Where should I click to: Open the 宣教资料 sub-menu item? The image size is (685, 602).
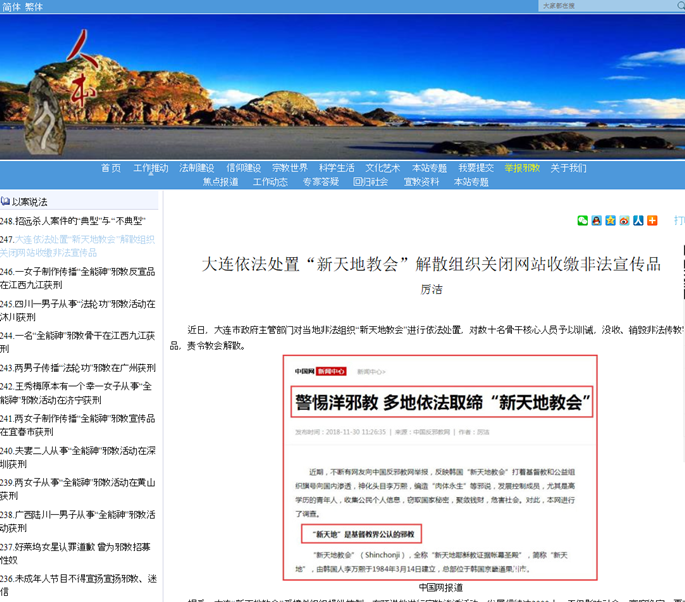click(x=421, y=182)
